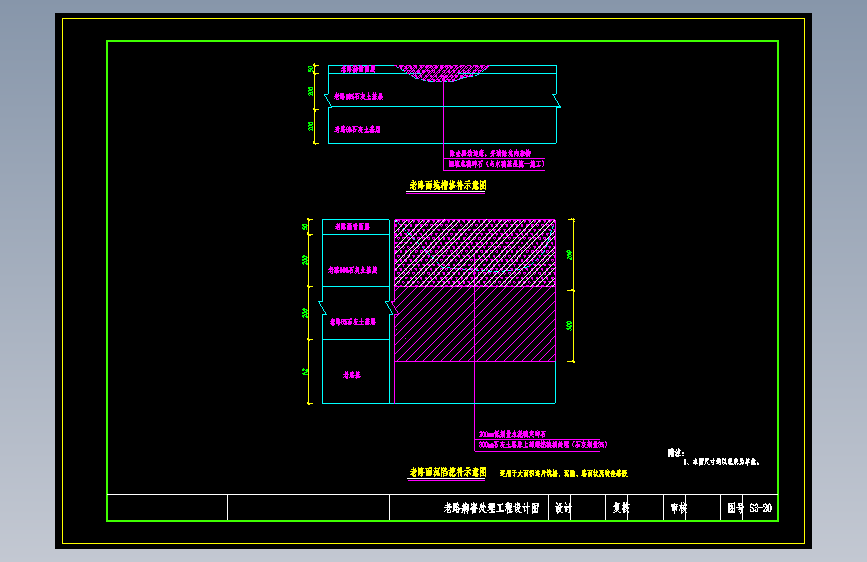Click the drawing number 'S3-20'
Viewport: 867px width, 562px height.
[760, 508]
